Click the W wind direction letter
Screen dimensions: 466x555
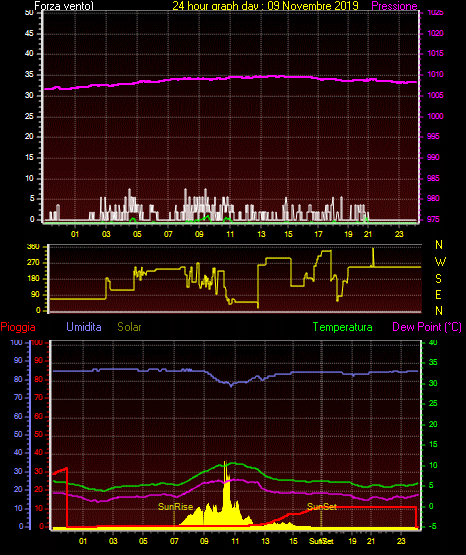[x=440, y=262]
